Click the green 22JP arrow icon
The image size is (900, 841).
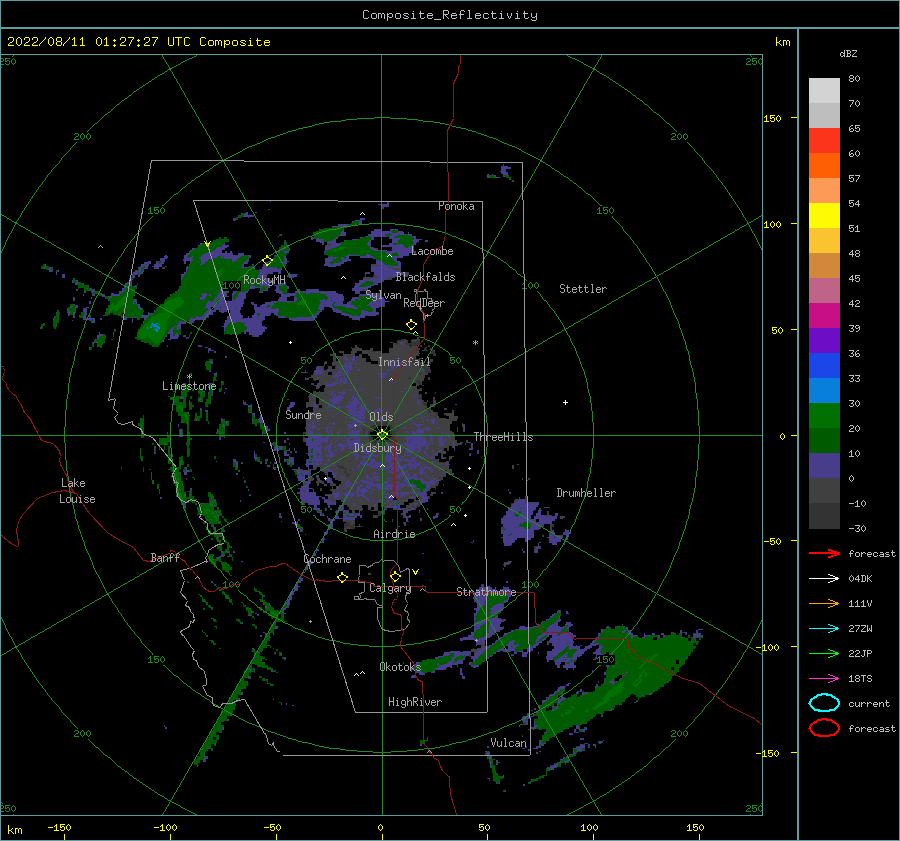824,653
